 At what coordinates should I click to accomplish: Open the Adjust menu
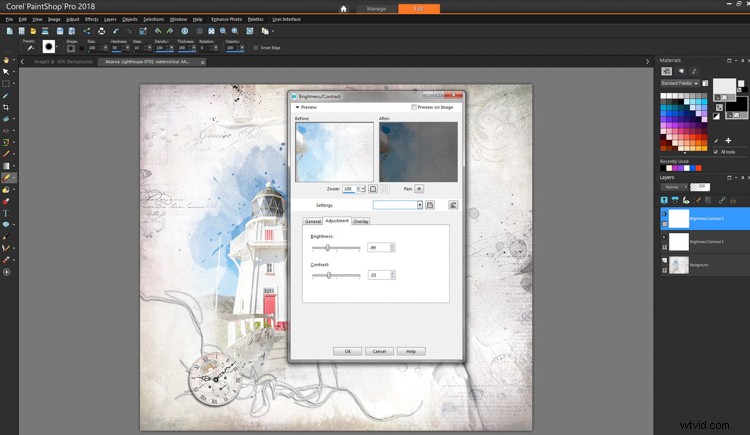(x=72, y=19)
